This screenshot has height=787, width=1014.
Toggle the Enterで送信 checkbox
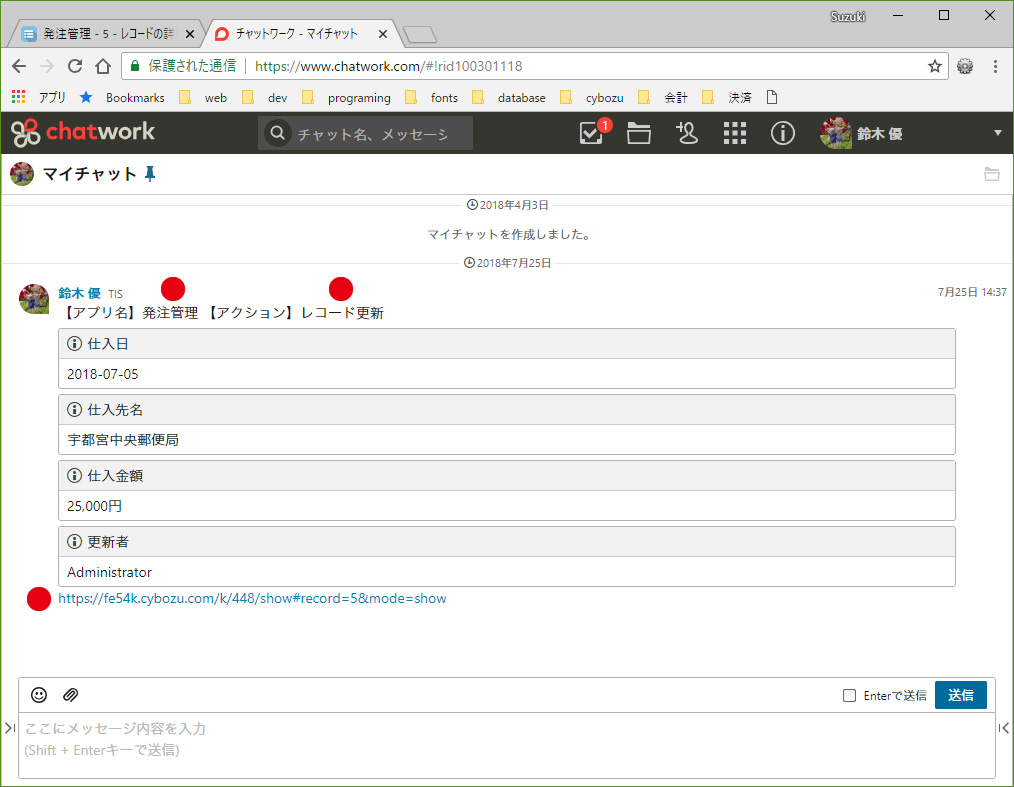coord(849,695)
